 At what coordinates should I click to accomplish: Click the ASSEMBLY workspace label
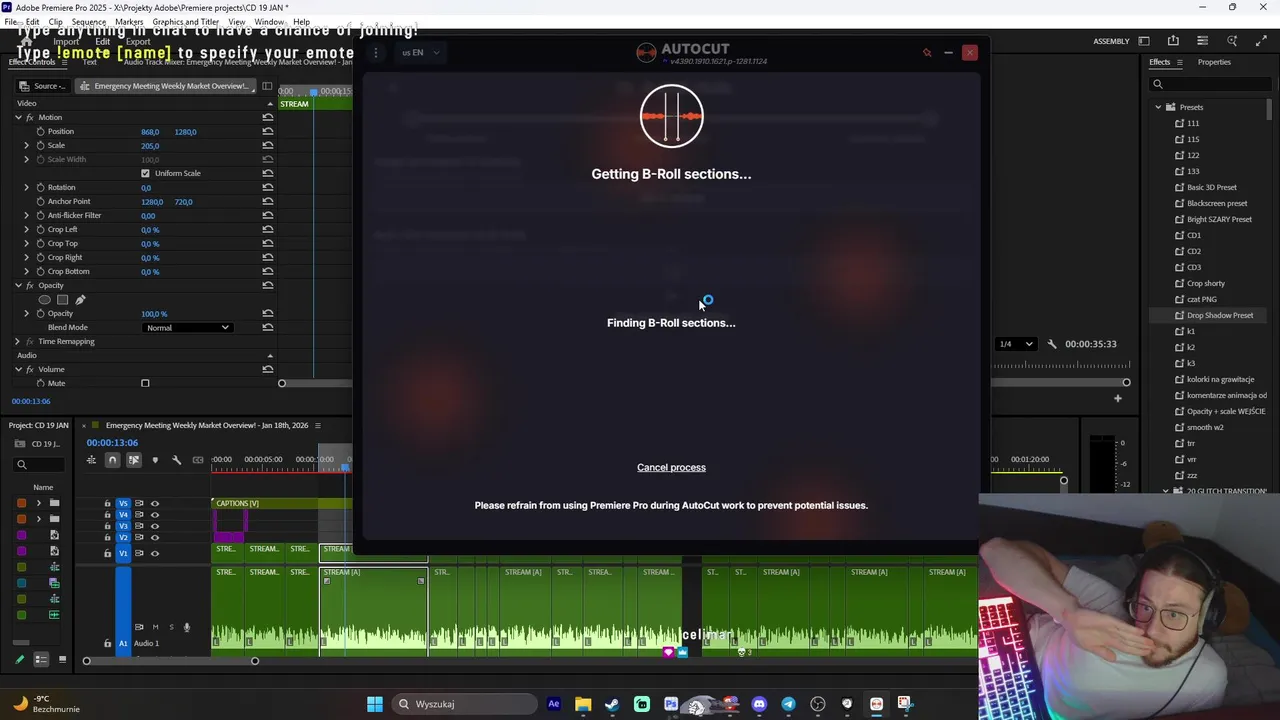(1111, 41)
